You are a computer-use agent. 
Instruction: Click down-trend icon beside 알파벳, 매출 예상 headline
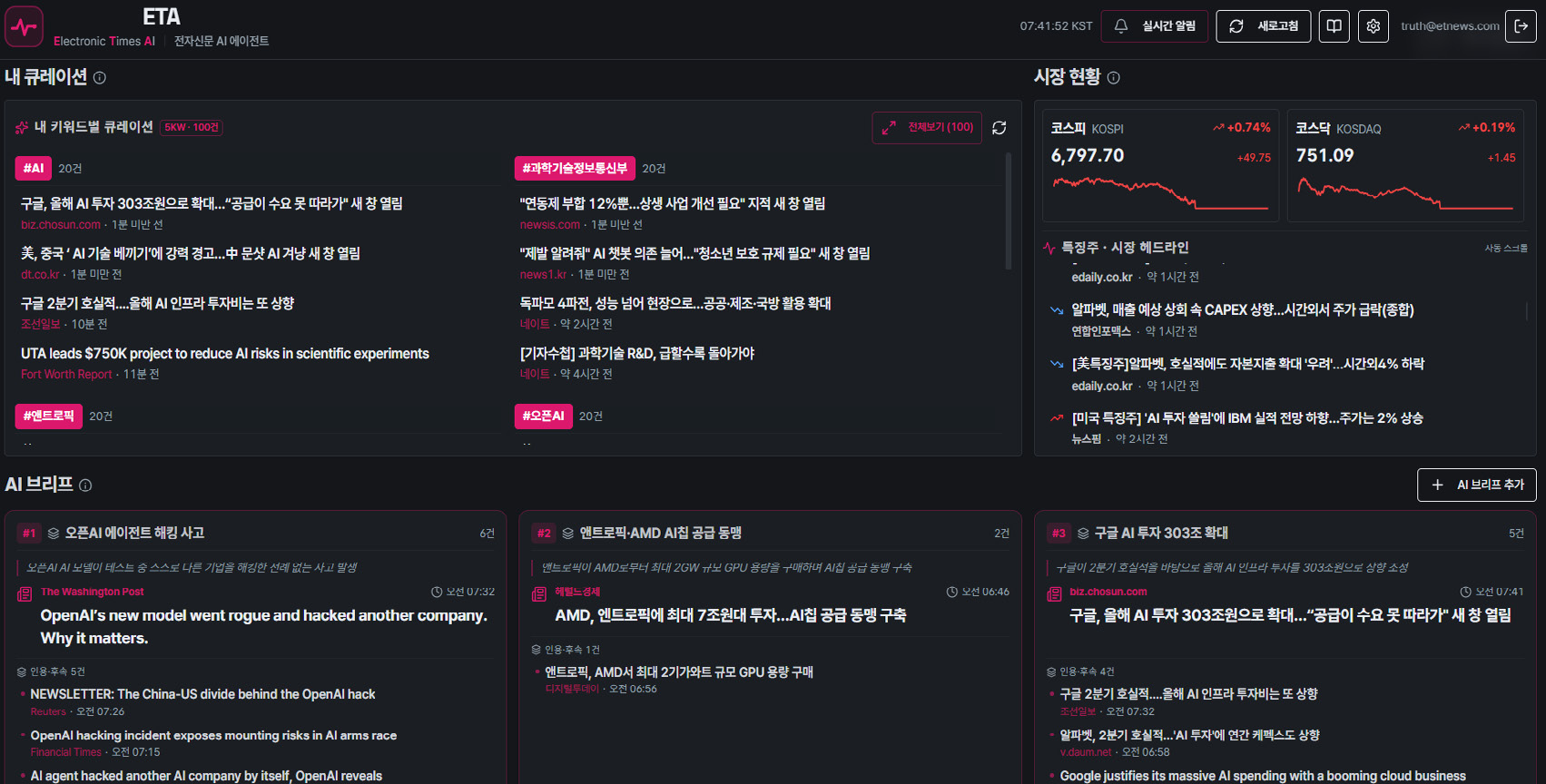tap(1057, 310)
